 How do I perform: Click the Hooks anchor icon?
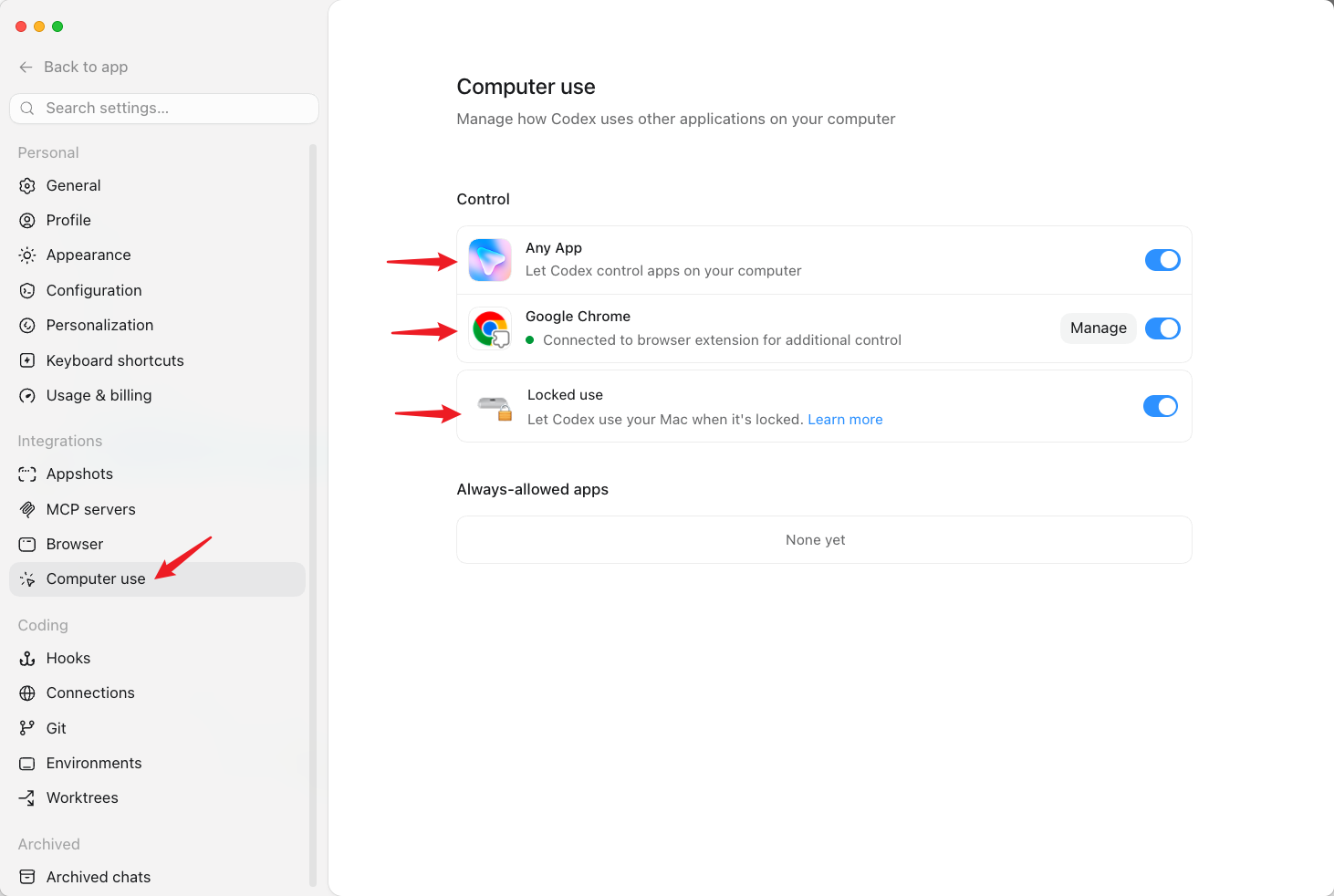point(27,659)
